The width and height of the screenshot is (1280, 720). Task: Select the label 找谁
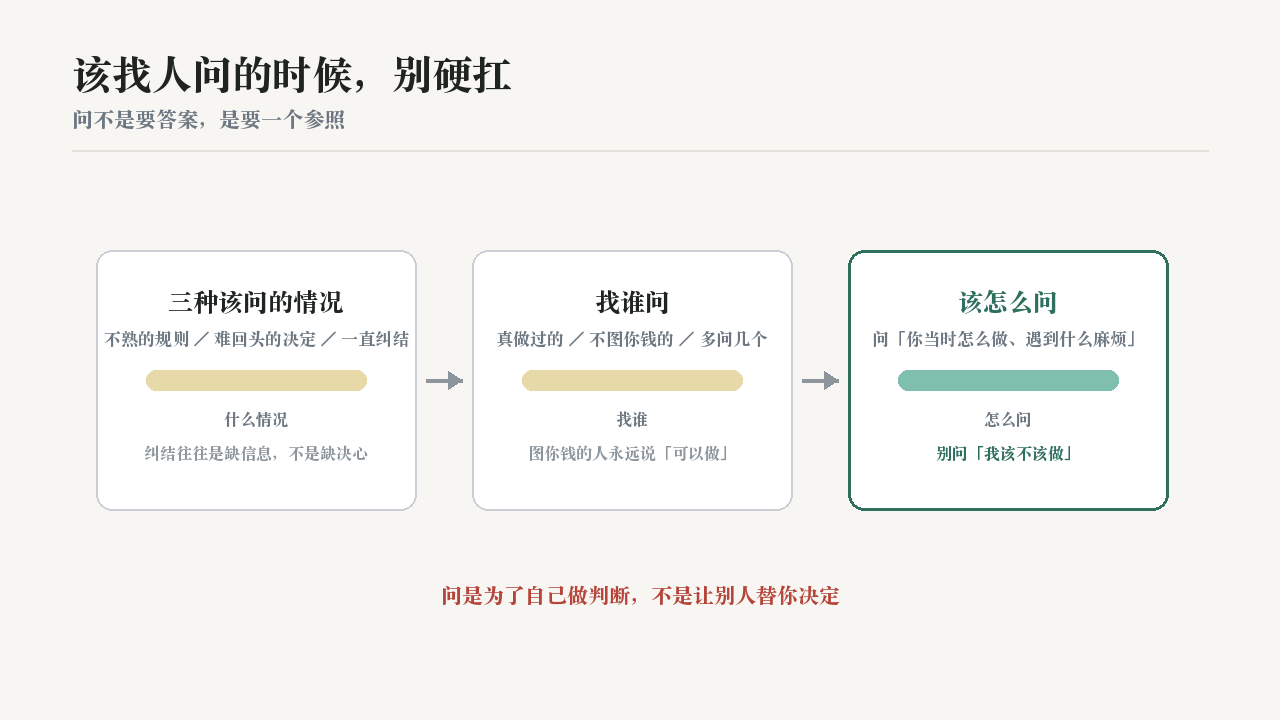pos(632,419)
